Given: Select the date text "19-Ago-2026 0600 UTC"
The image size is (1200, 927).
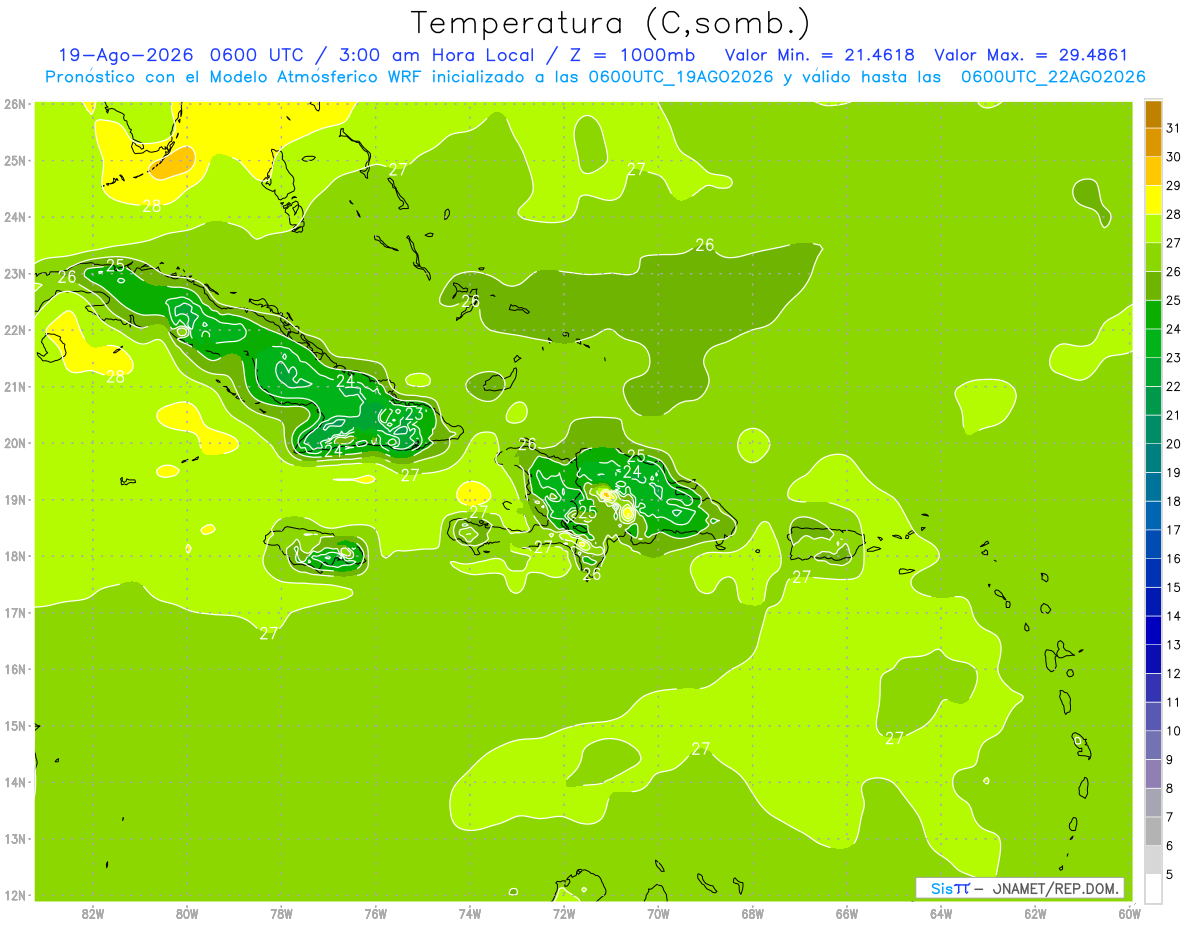Looking at the screenshot, I should point(177,55).
